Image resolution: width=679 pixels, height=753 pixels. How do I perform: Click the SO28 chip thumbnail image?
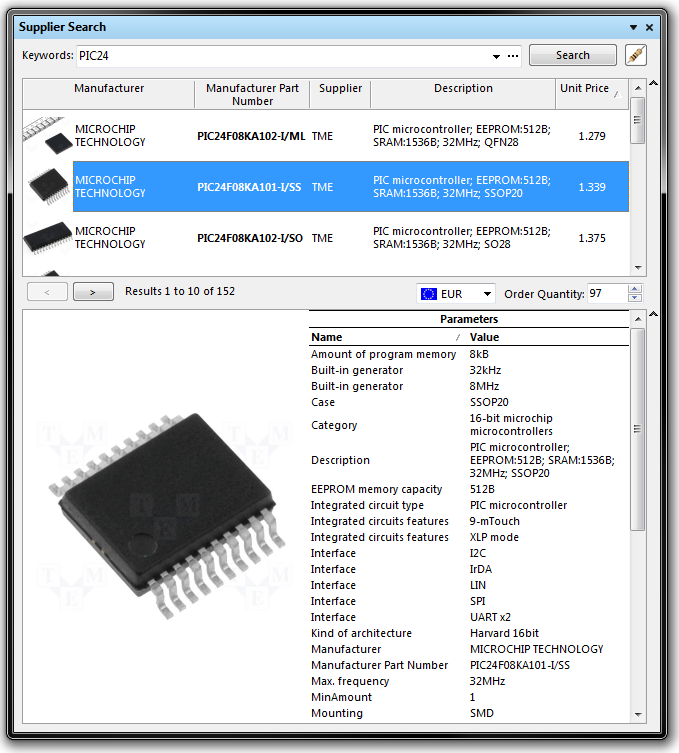point(48,237)
